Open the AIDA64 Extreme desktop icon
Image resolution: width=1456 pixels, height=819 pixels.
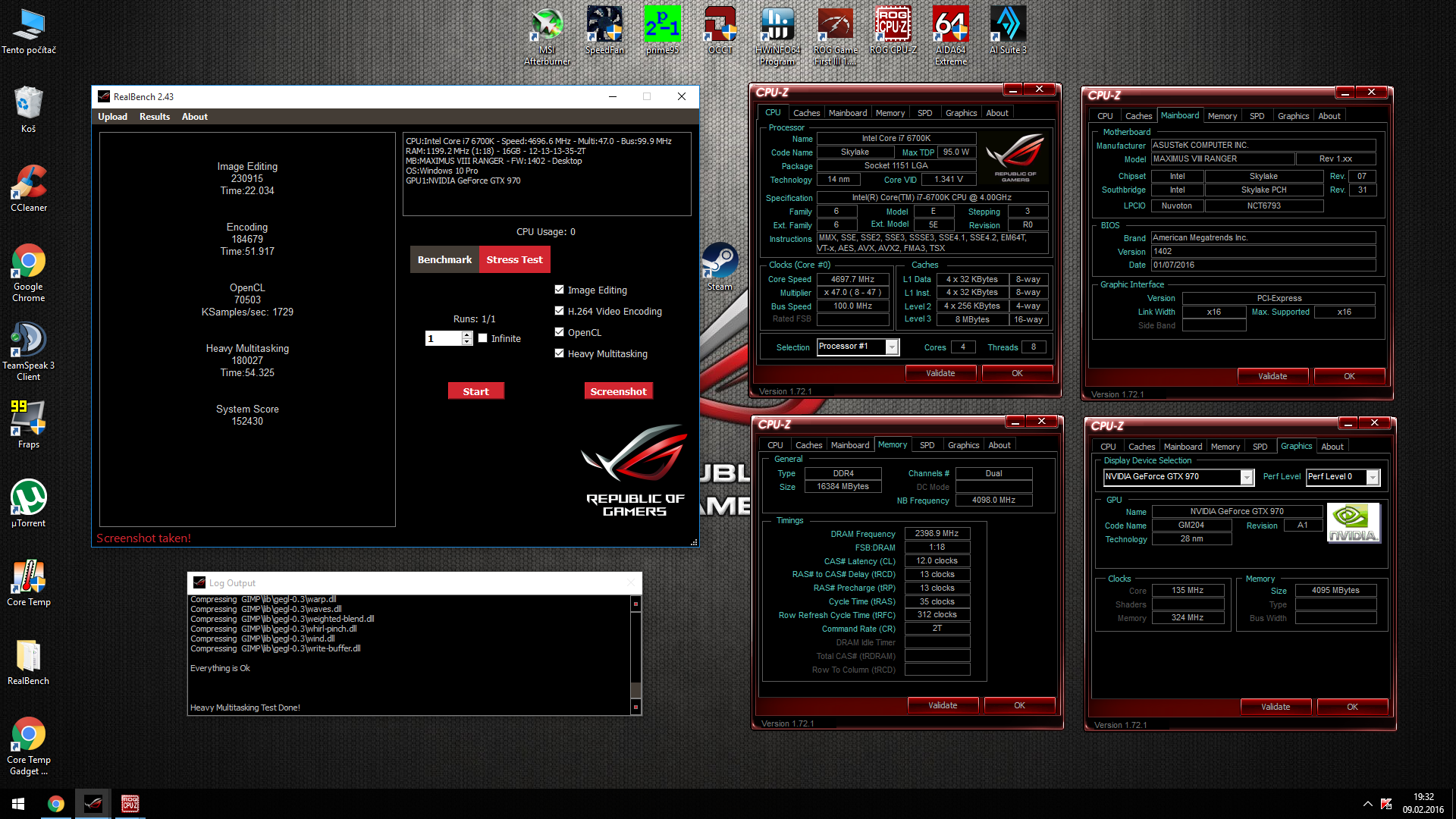(950, 36)
